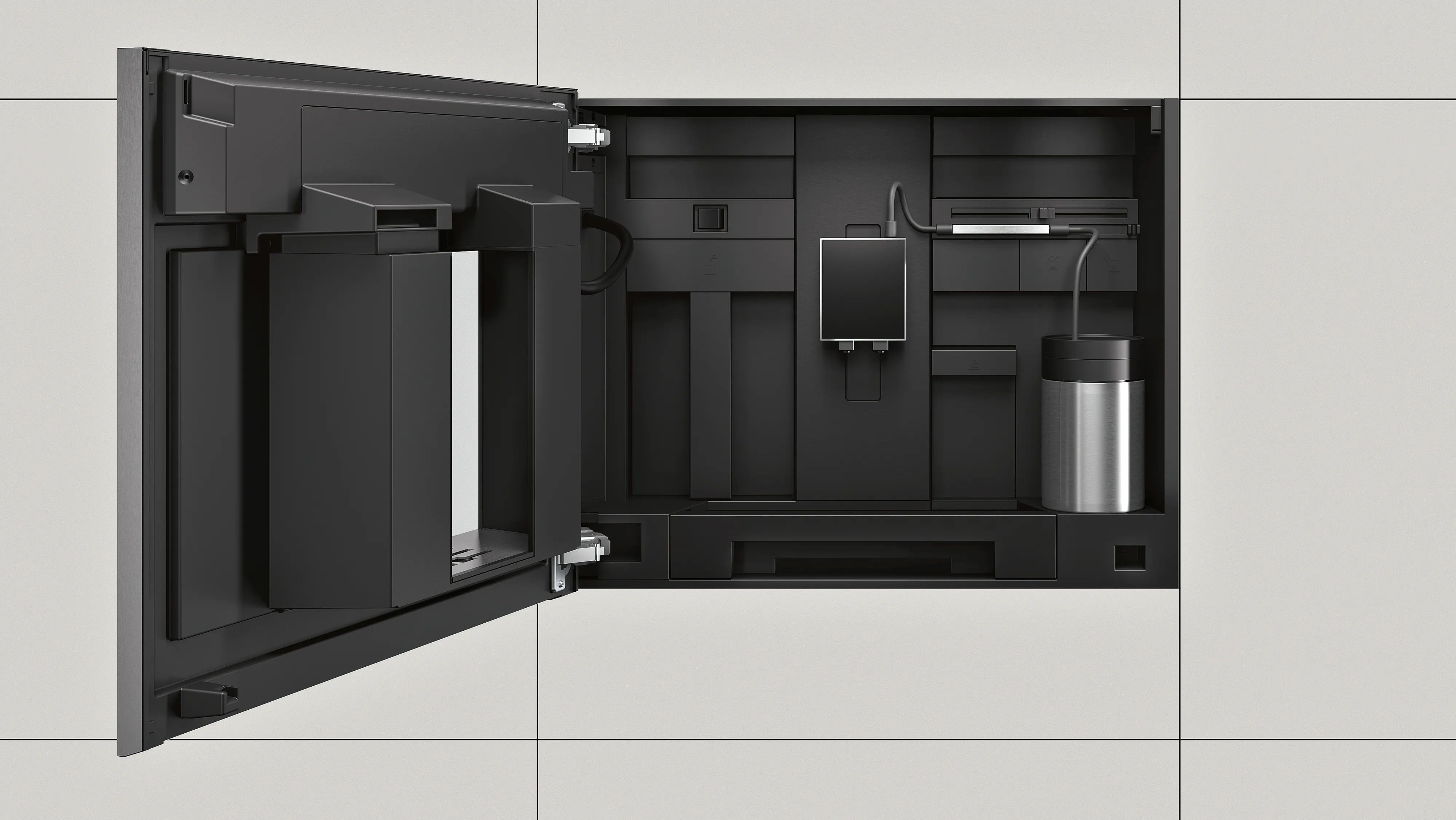
Task: Click the ground coffee scoop icon
Action: 1053,264
